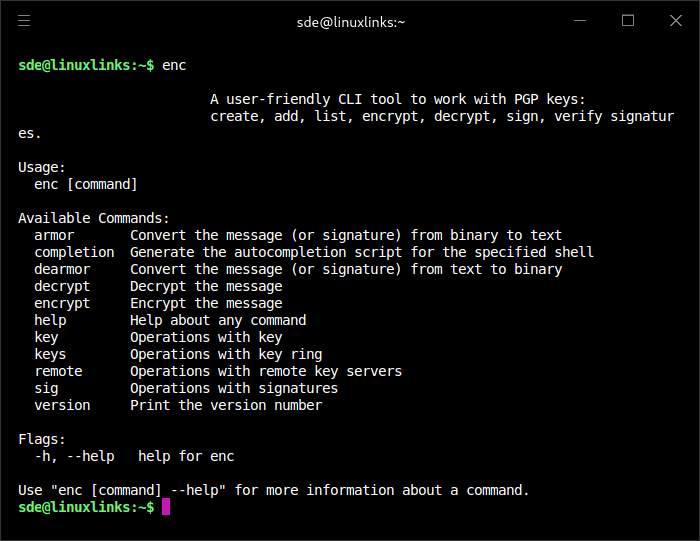This screenshot has height=541, width=700.
Task: Click the last green sde@linuxlinks prompt
Action: (86, 507)
